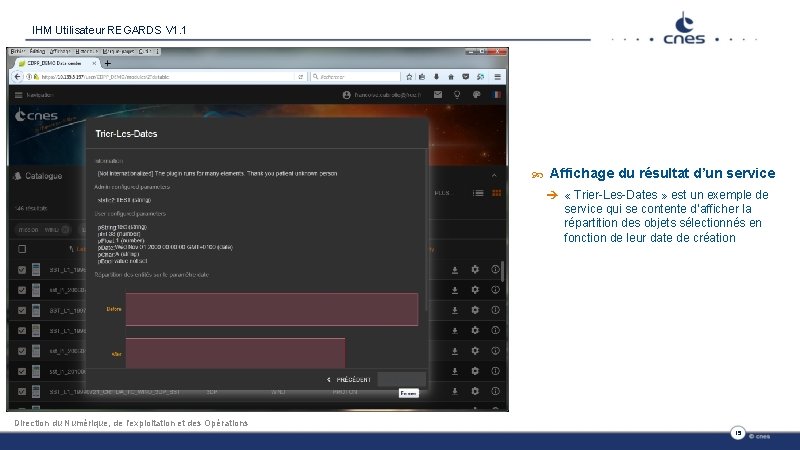
Task: Open a new browser tab with plus
Action: click(x=108, y=63)
